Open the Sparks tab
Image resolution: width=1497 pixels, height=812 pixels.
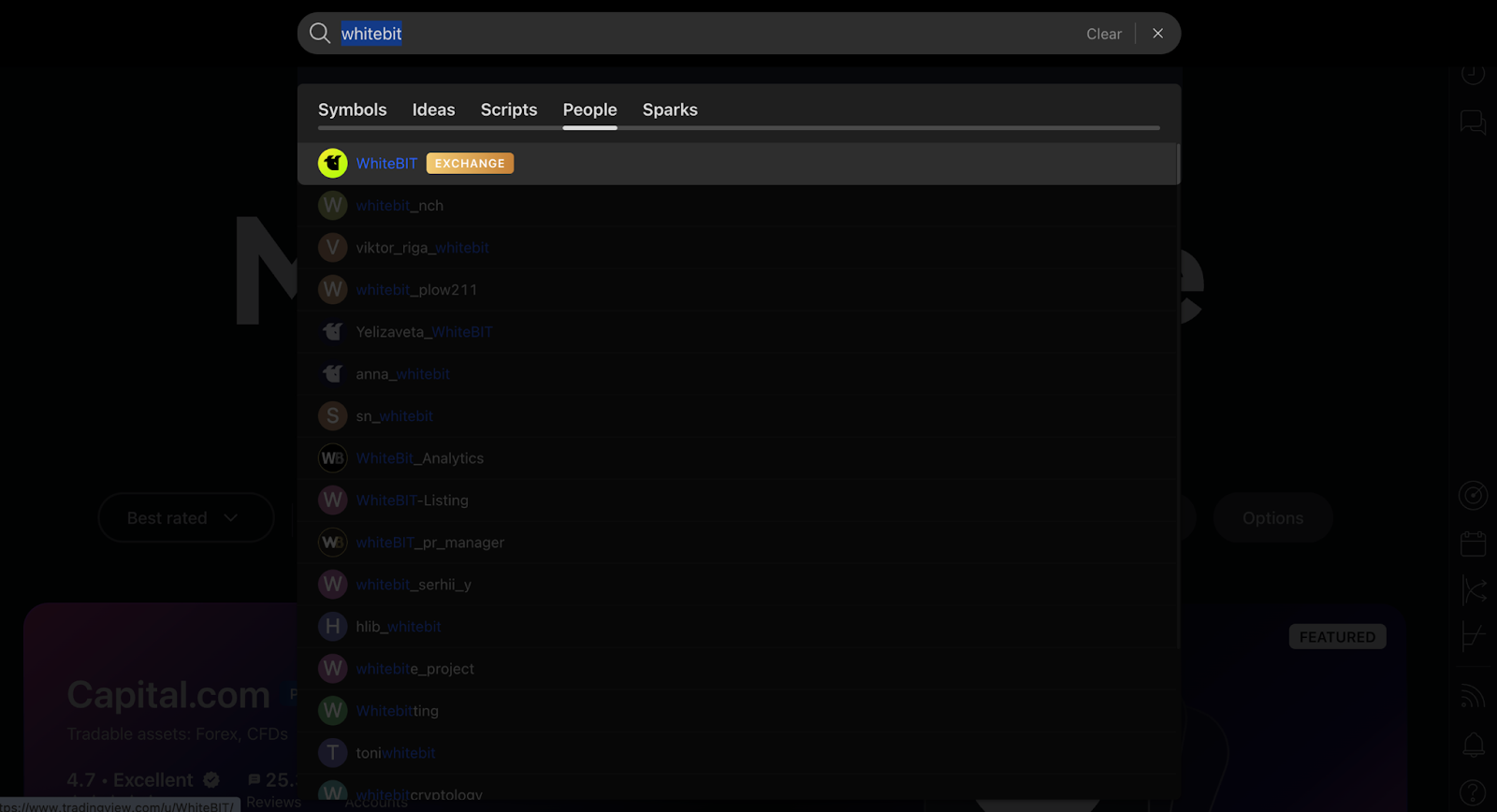pyautogui.click(x=670, y=109)
